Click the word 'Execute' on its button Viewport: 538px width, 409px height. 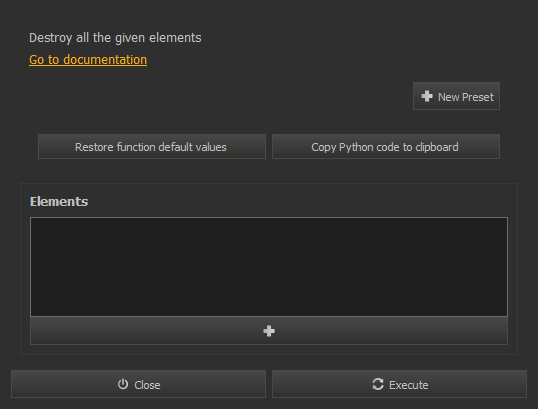click(409, 385)
